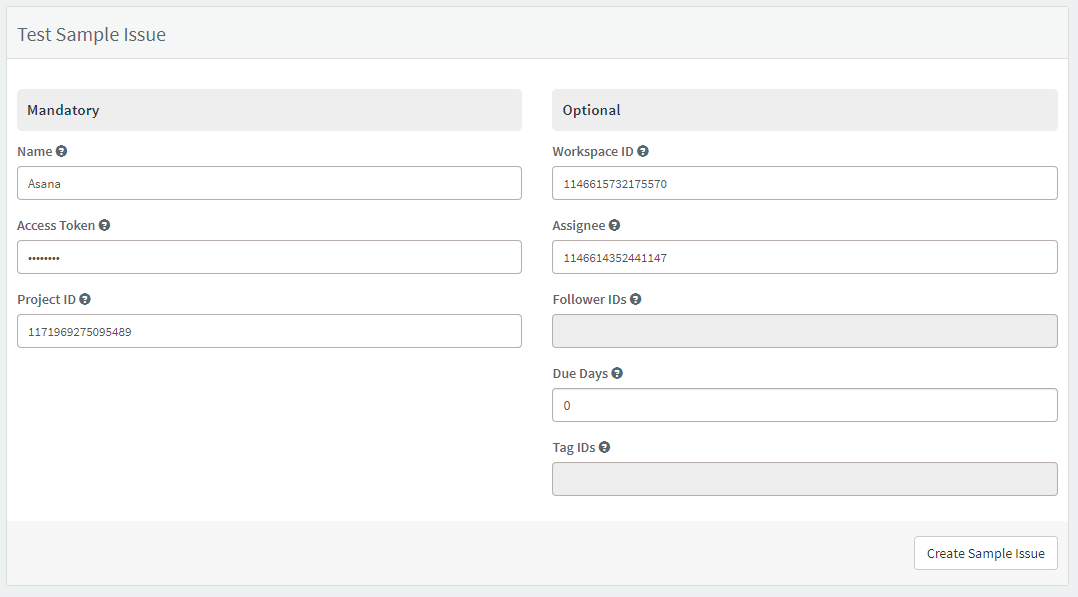Click the help icon beside Assignee
This screenshot has width=1078, height=597.
click(x=615, y=225)
